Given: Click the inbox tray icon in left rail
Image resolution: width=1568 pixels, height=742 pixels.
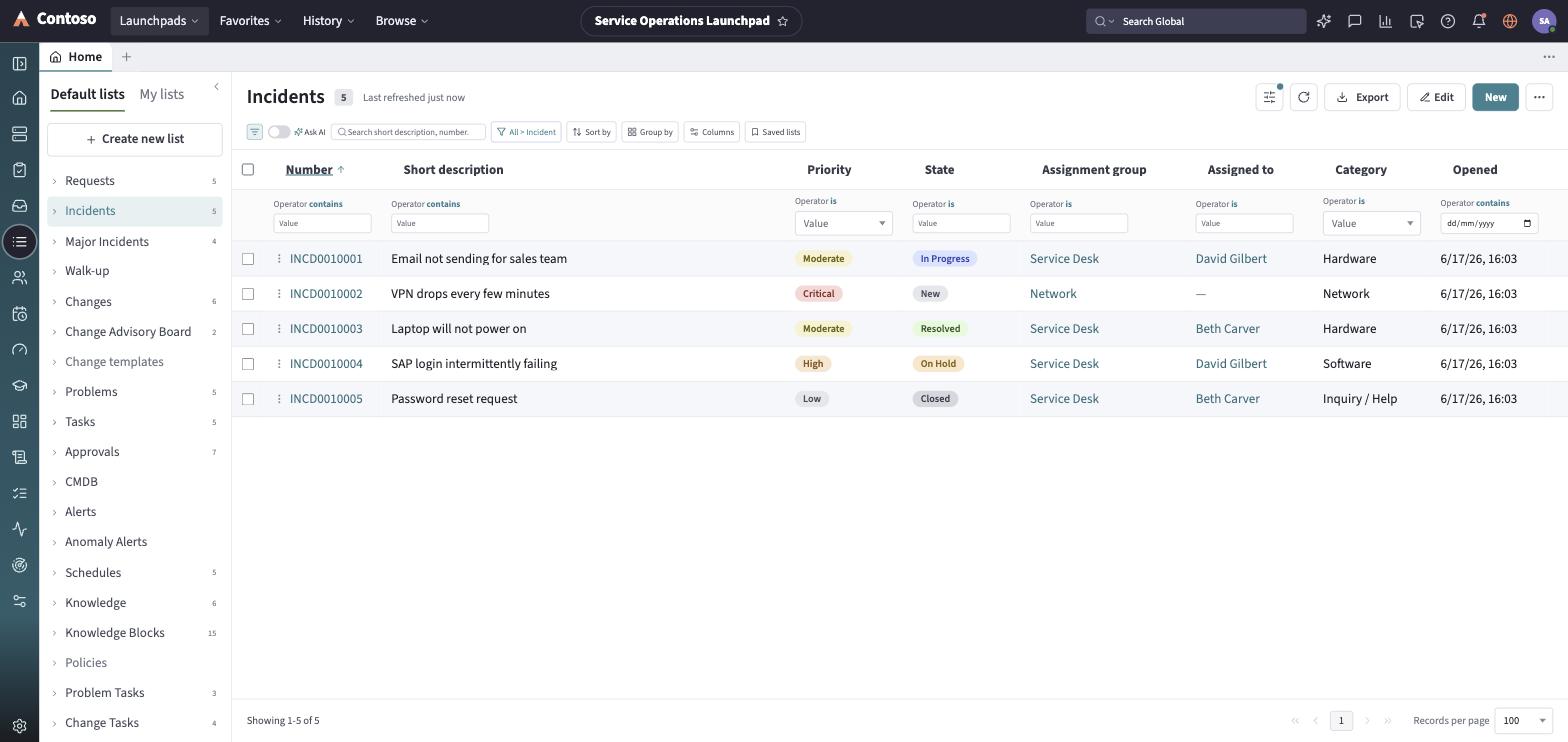Looking at the screenshot, I should 19,206.
